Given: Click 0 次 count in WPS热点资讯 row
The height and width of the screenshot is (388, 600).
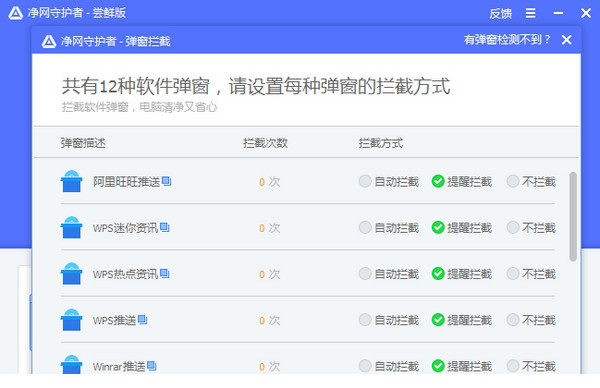Looking at the screenshot, I should (x=269, y=274).
